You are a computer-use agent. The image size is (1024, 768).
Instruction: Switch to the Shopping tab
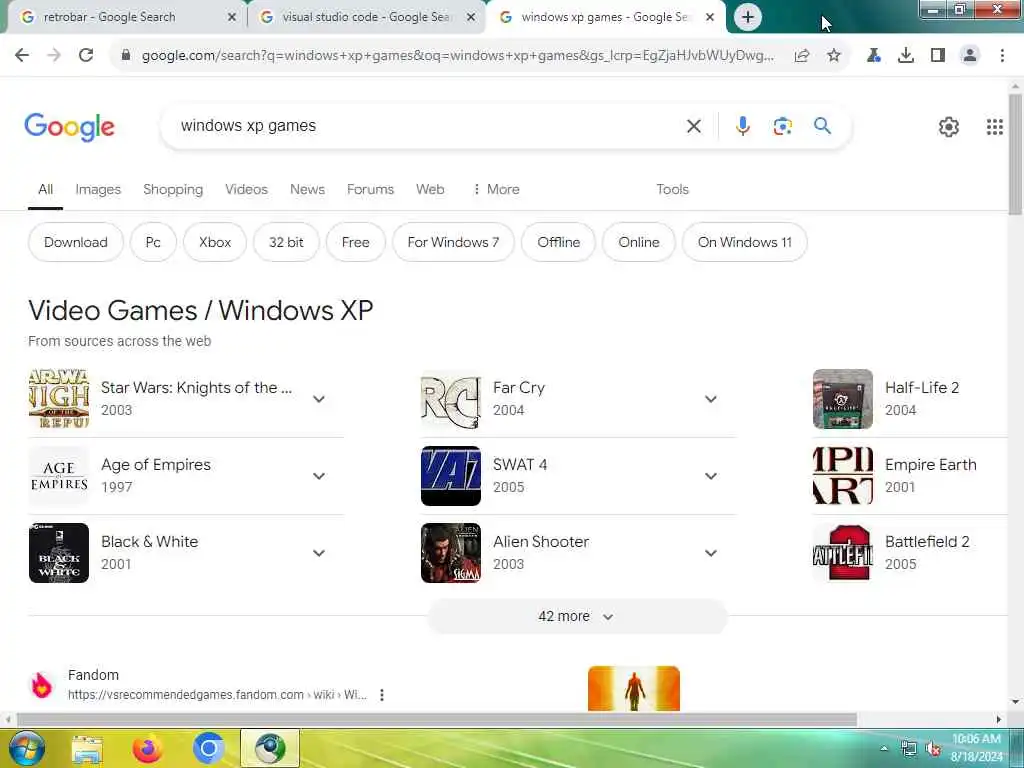[173, 189]
